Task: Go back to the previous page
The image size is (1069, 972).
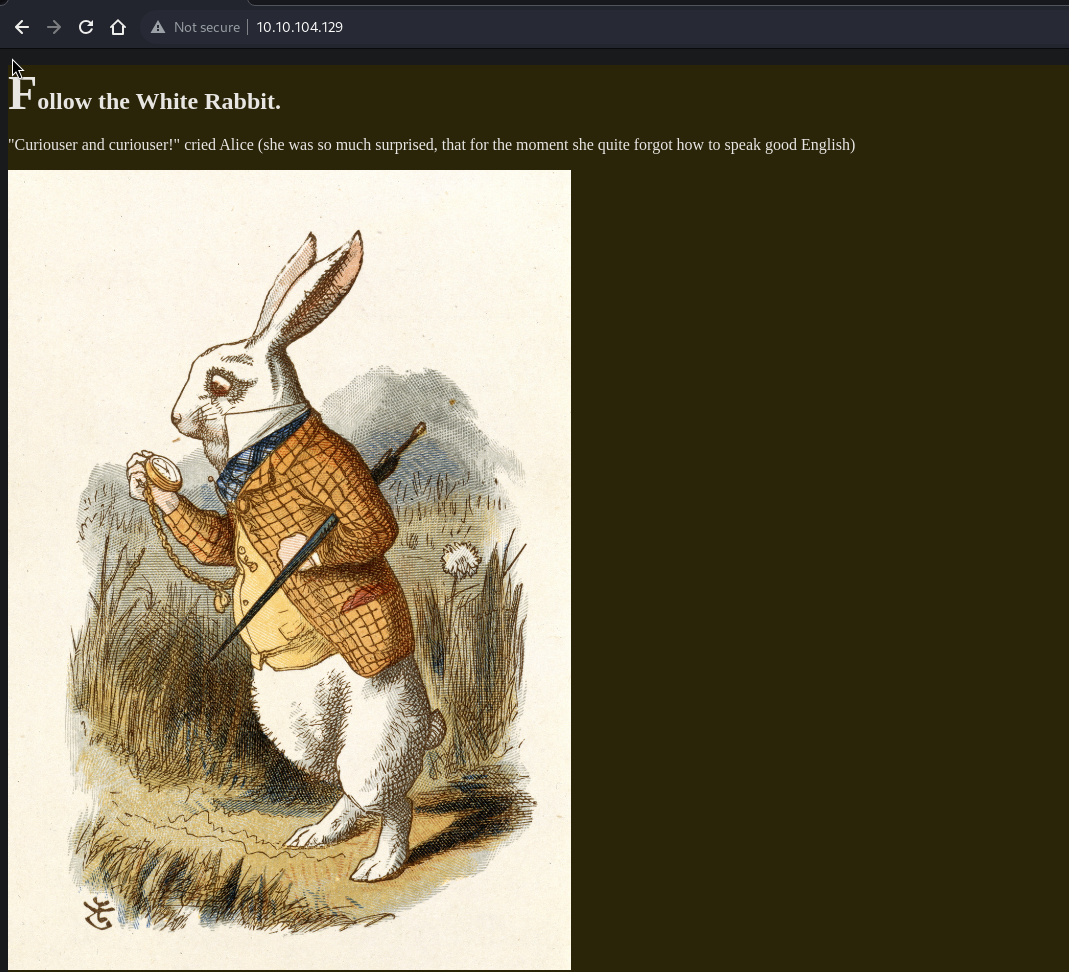Action: pos(22,27)
